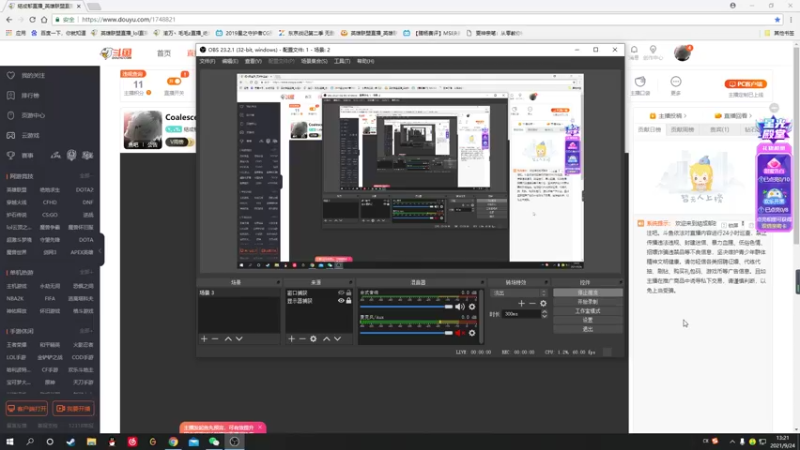Open OBS 查看(V) menu
Viewport: 800px width, 450px height.
253,61
